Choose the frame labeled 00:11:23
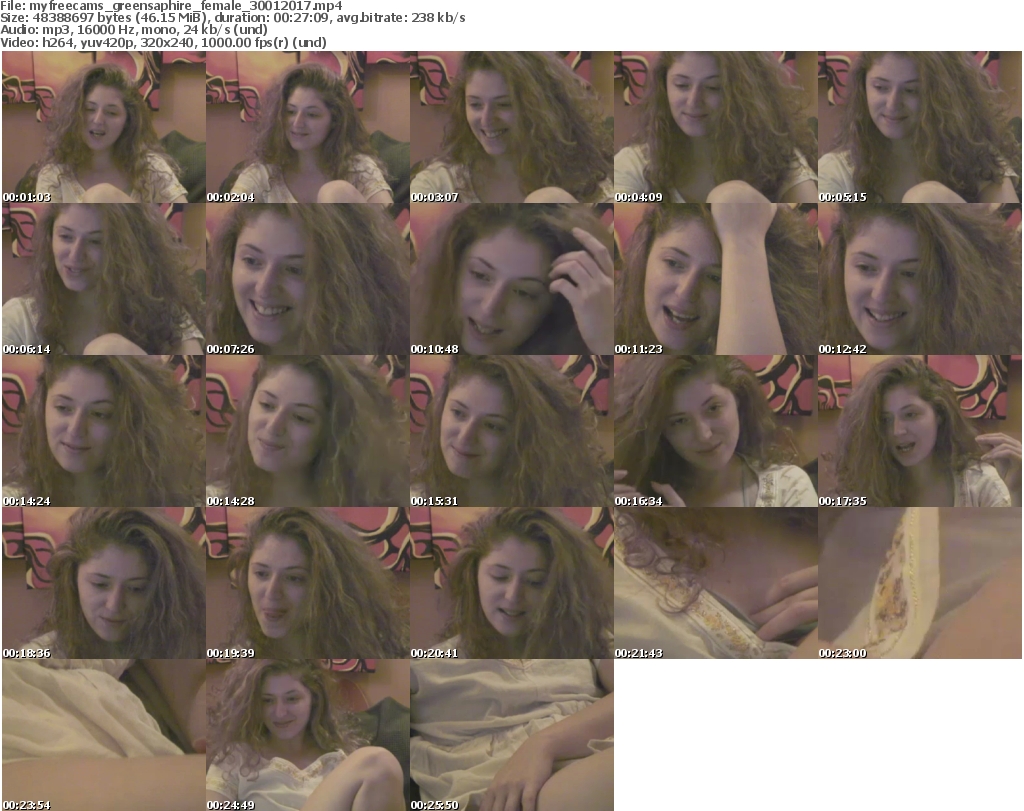 click(716, 279)
